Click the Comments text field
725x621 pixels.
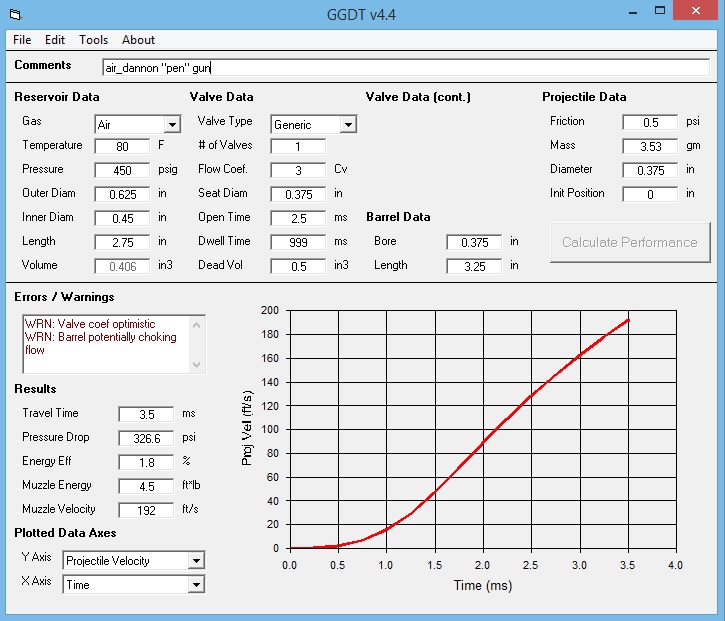point(406,68)
